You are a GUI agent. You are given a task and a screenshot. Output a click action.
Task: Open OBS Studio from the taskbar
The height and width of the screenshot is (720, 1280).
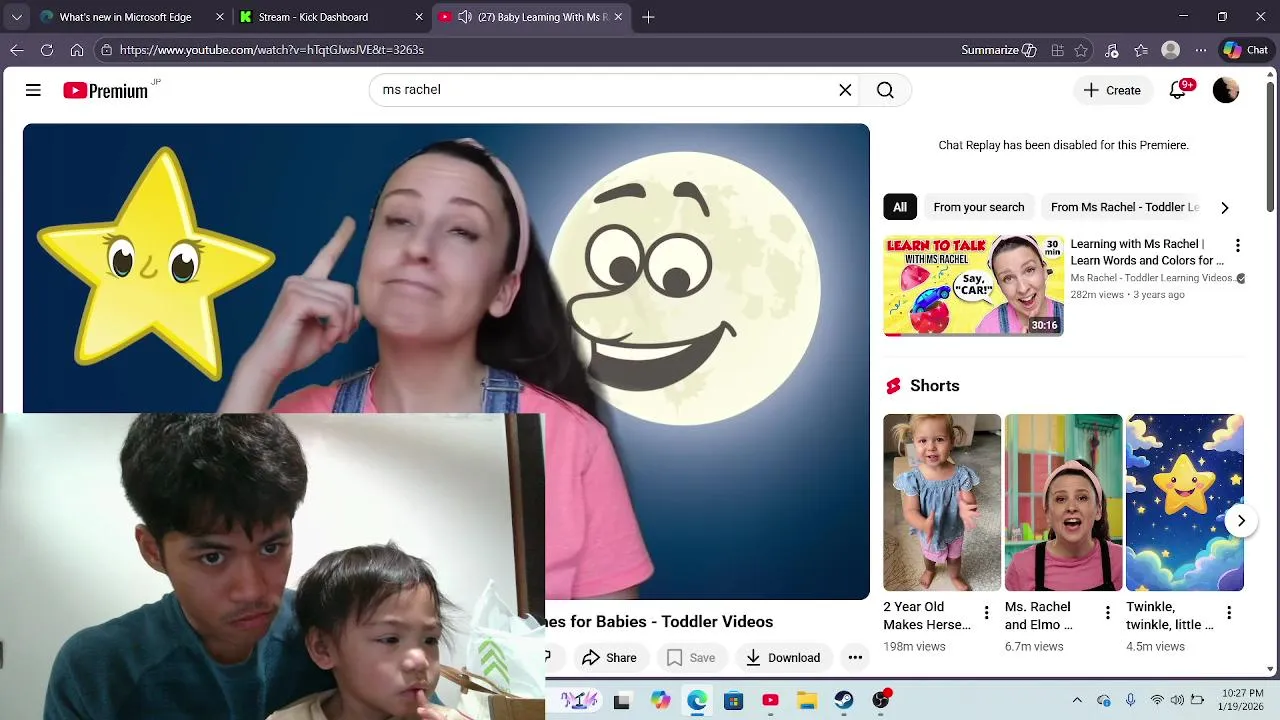pyautogui.click(x=881, y=701)
